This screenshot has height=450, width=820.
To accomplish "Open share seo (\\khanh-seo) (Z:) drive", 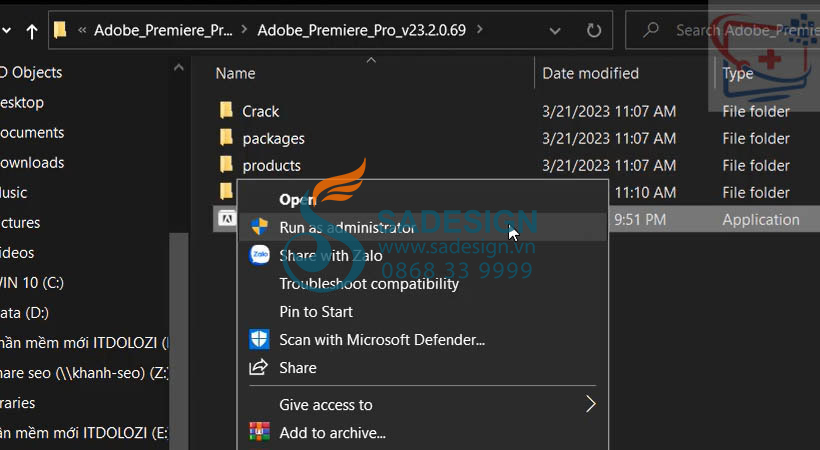I will click(84, 373).
